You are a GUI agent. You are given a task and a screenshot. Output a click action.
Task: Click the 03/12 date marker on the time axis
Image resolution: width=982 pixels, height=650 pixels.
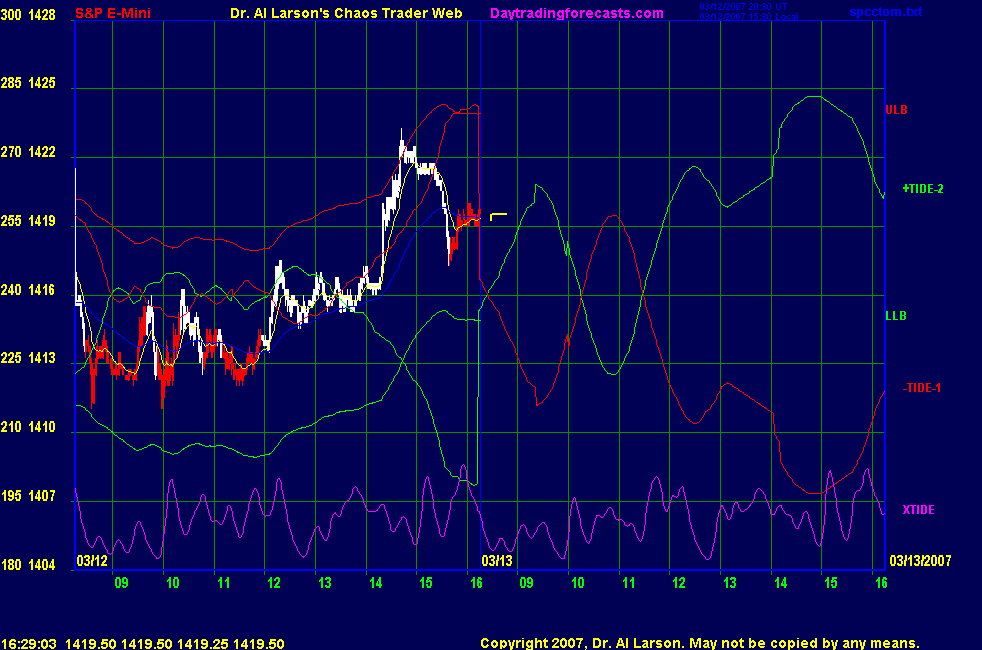pos(91,560)
